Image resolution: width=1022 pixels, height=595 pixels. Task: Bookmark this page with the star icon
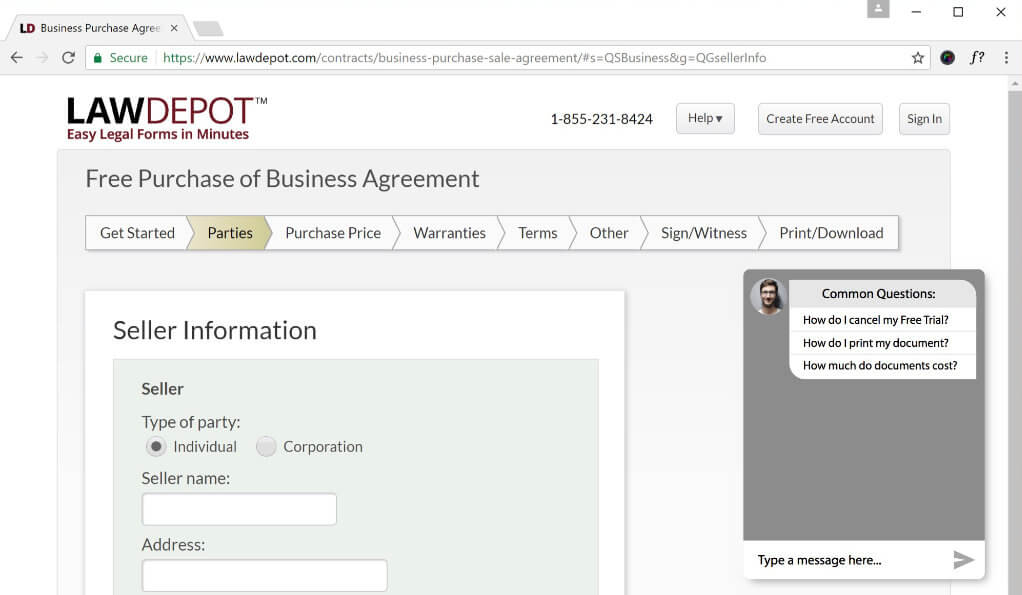click(x=918, y=58)
